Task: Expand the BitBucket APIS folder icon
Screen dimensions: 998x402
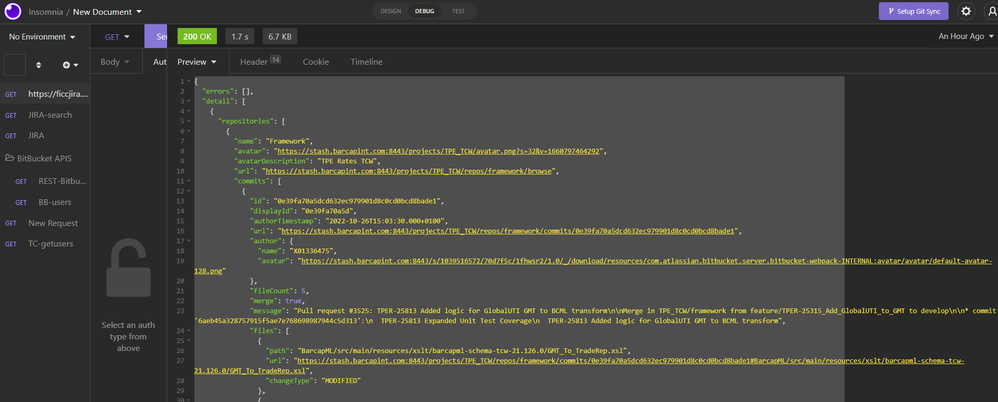Action: point(9,158)
